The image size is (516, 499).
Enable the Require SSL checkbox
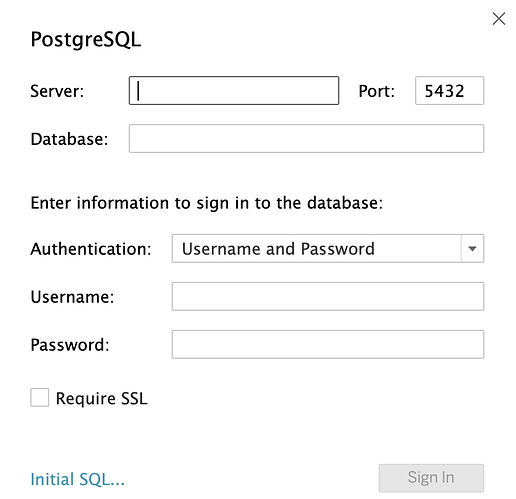point(40,397)
